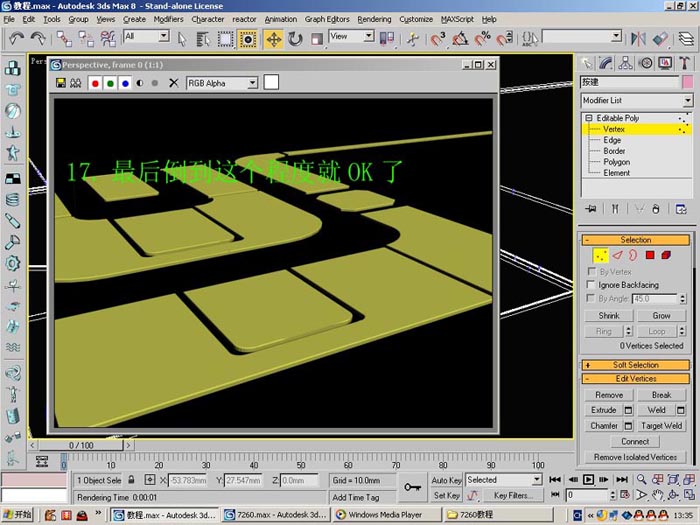Expand the Soft Selection rollout

[636, 365]
